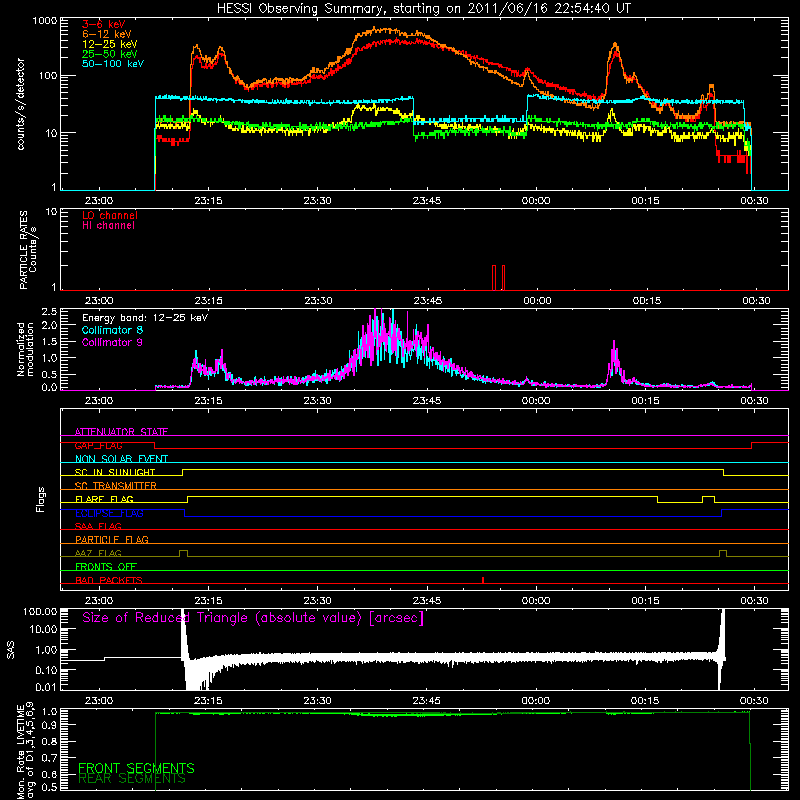Click the 0.9 tick on the LIVETIME axis
800x800 pixels.
pos(49,724)
